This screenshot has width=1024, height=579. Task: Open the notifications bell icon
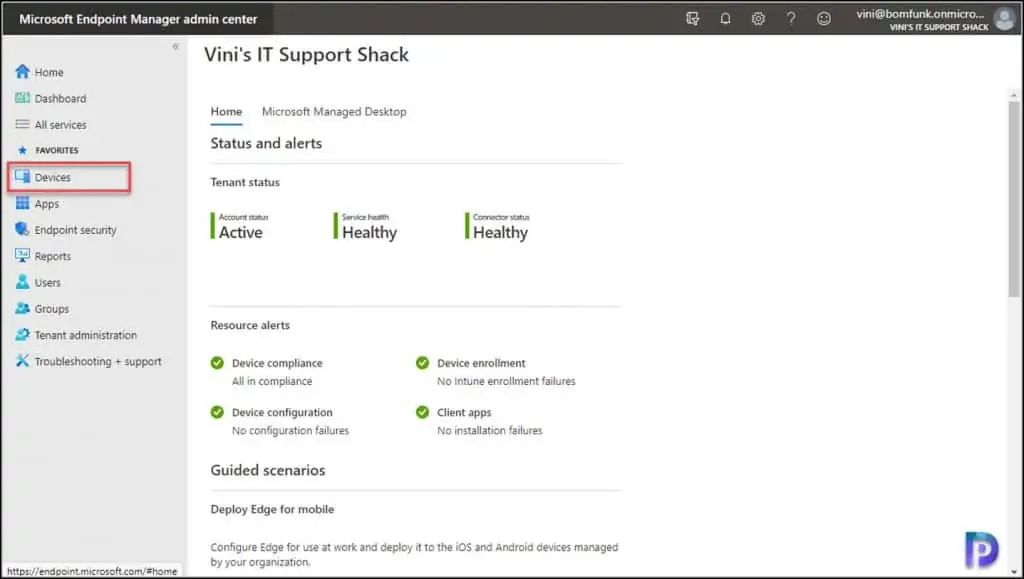coord(725,19)
